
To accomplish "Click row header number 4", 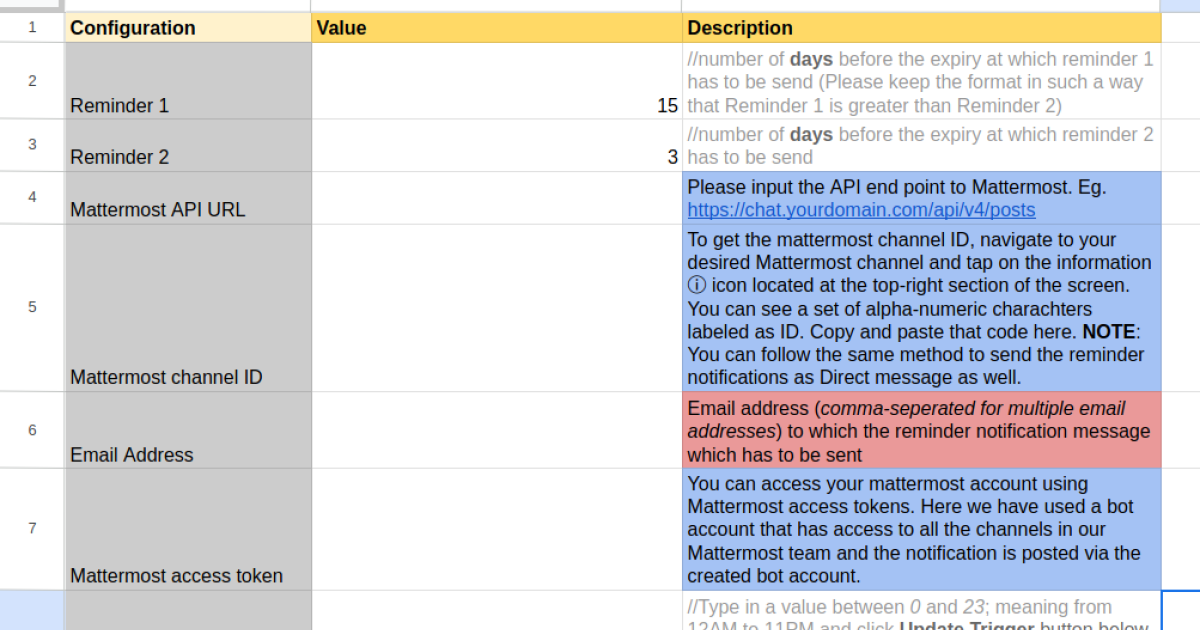I will point(32,198).
